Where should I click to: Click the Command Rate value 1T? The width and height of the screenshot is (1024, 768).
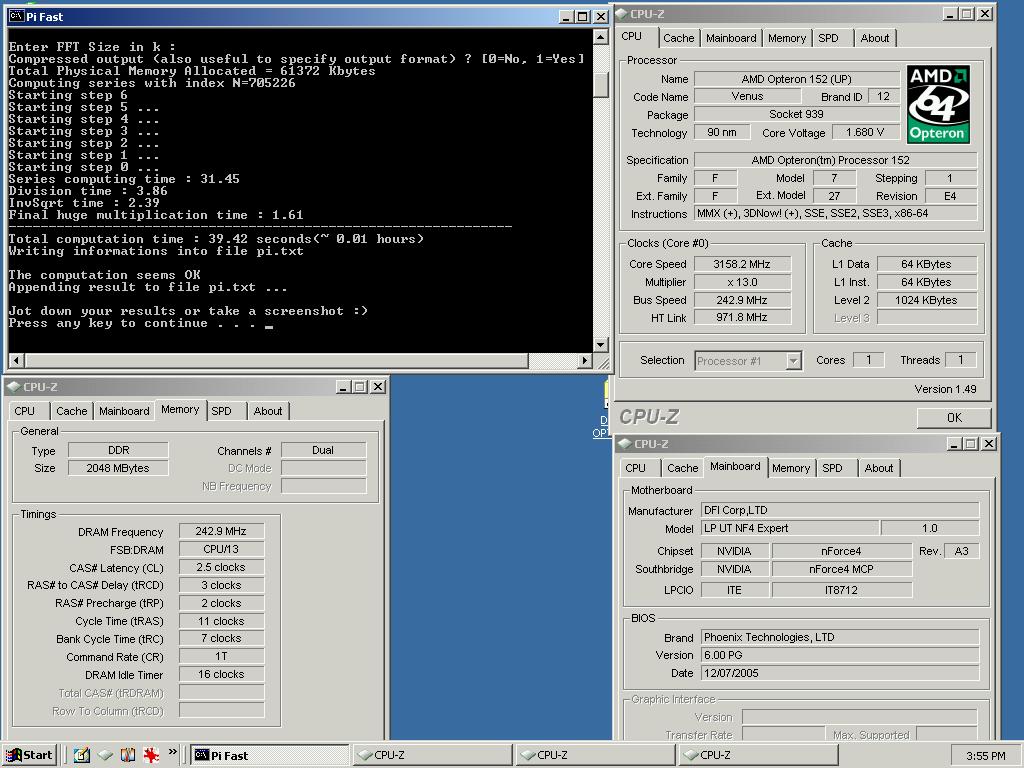221,656
